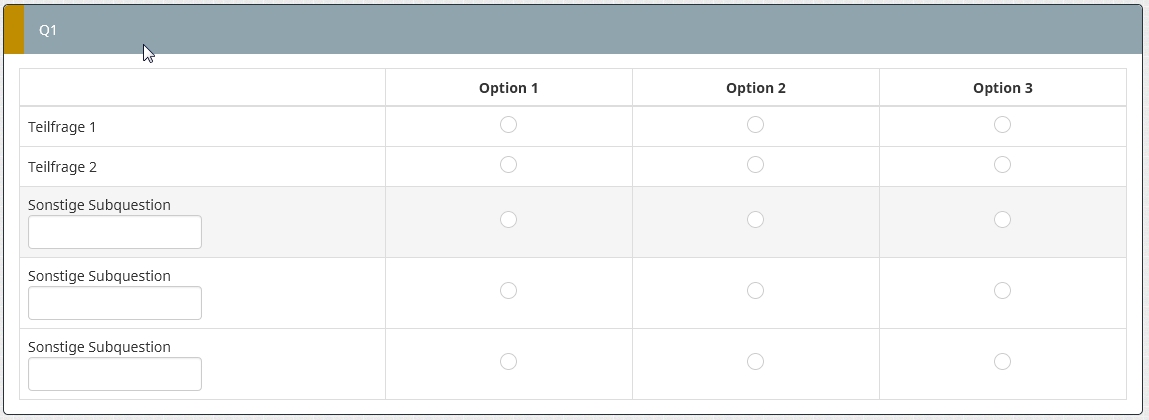This screenshot has width=1149, height=420.
Task: Click the Q1 question header bar
Action: [574, 30]
